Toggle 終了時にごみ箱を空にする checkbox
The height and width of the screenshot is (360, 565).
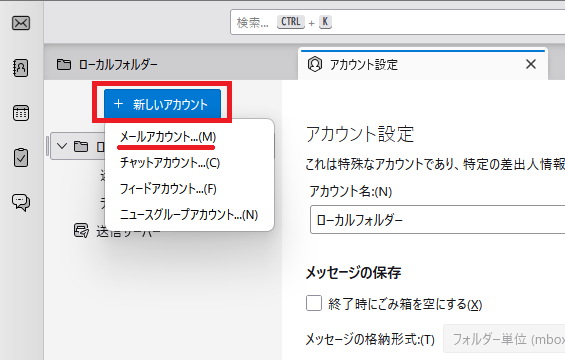click(314, 303)
